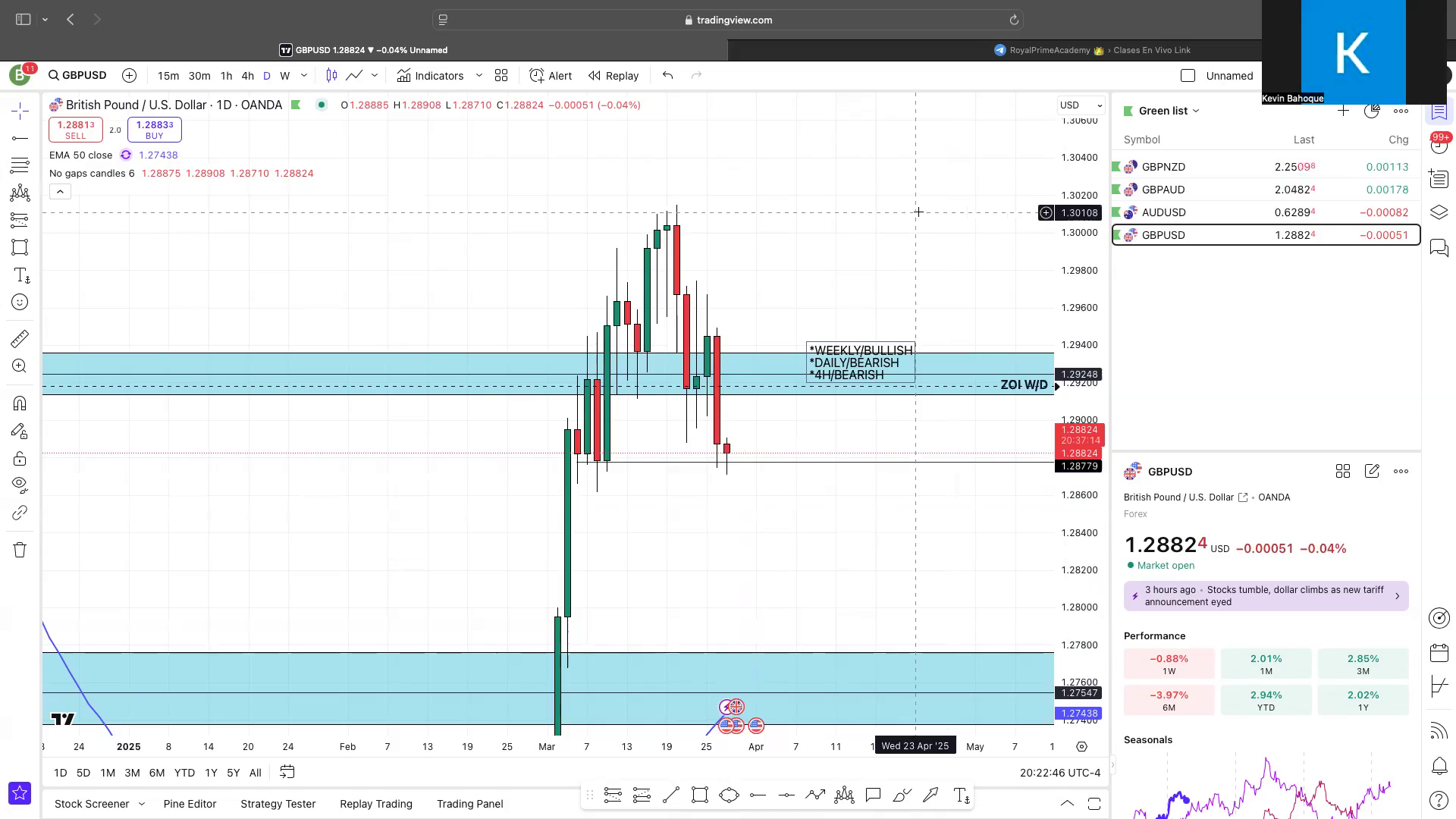Screen dimensions: 1456x819
Task: Toggle magnet mode for drawings
Action: pyautogui.click(x=20, y=403)
